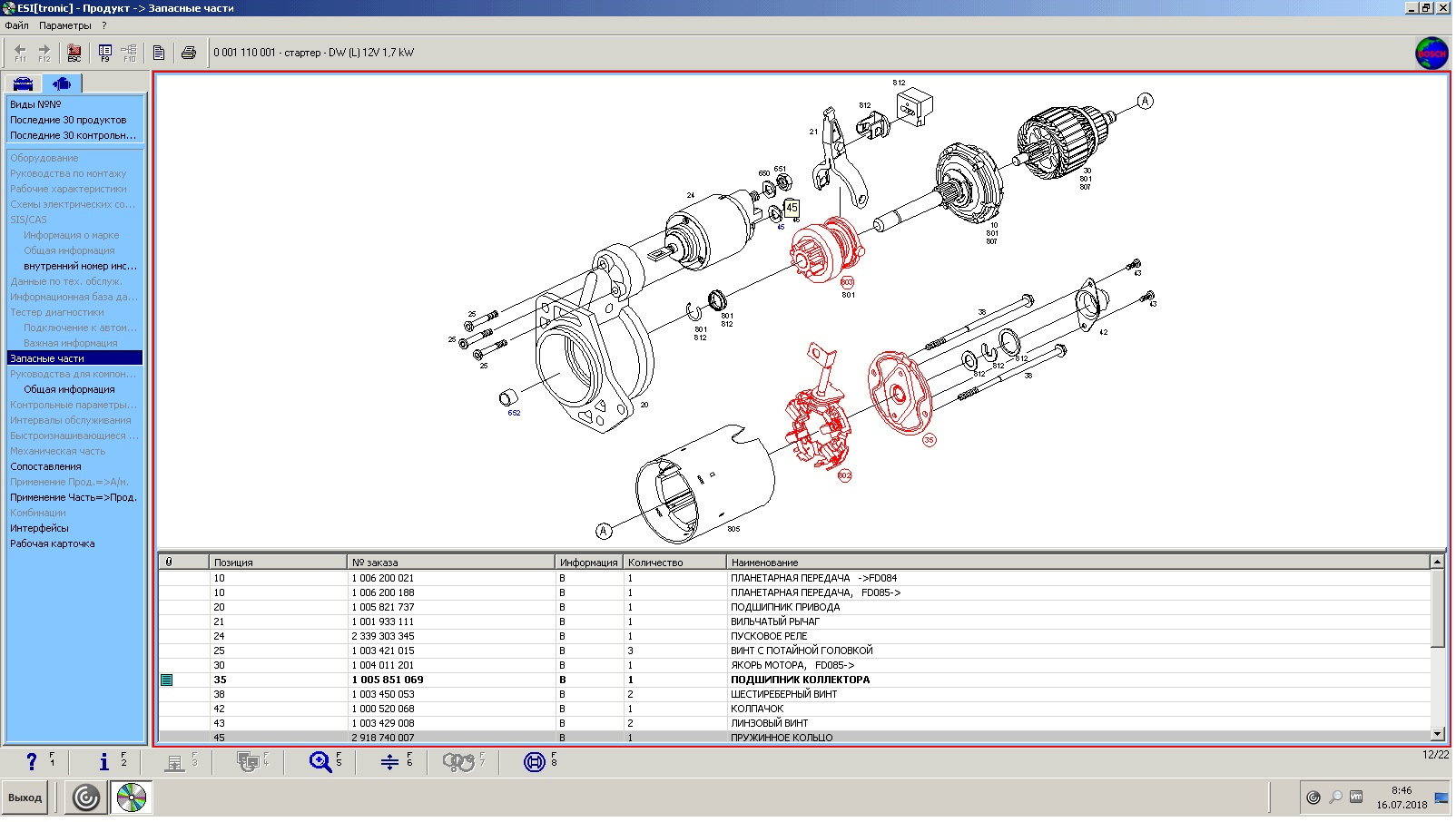Select 'Запасные части' in the sidebar

point(75,358)
